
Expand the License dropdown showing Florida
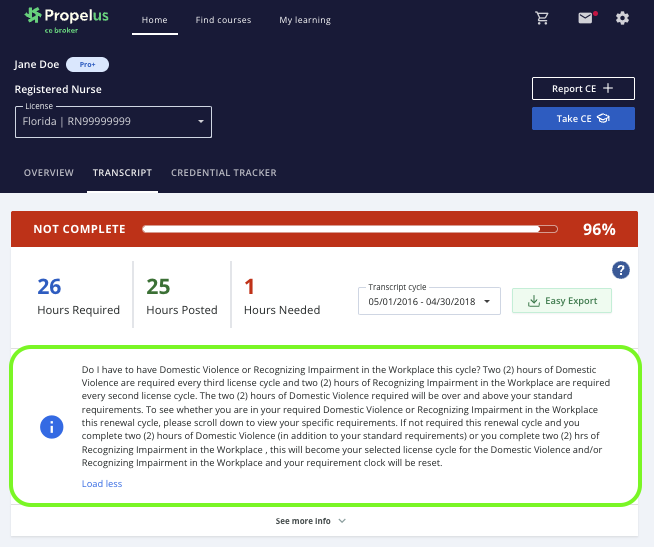(113, 122)
